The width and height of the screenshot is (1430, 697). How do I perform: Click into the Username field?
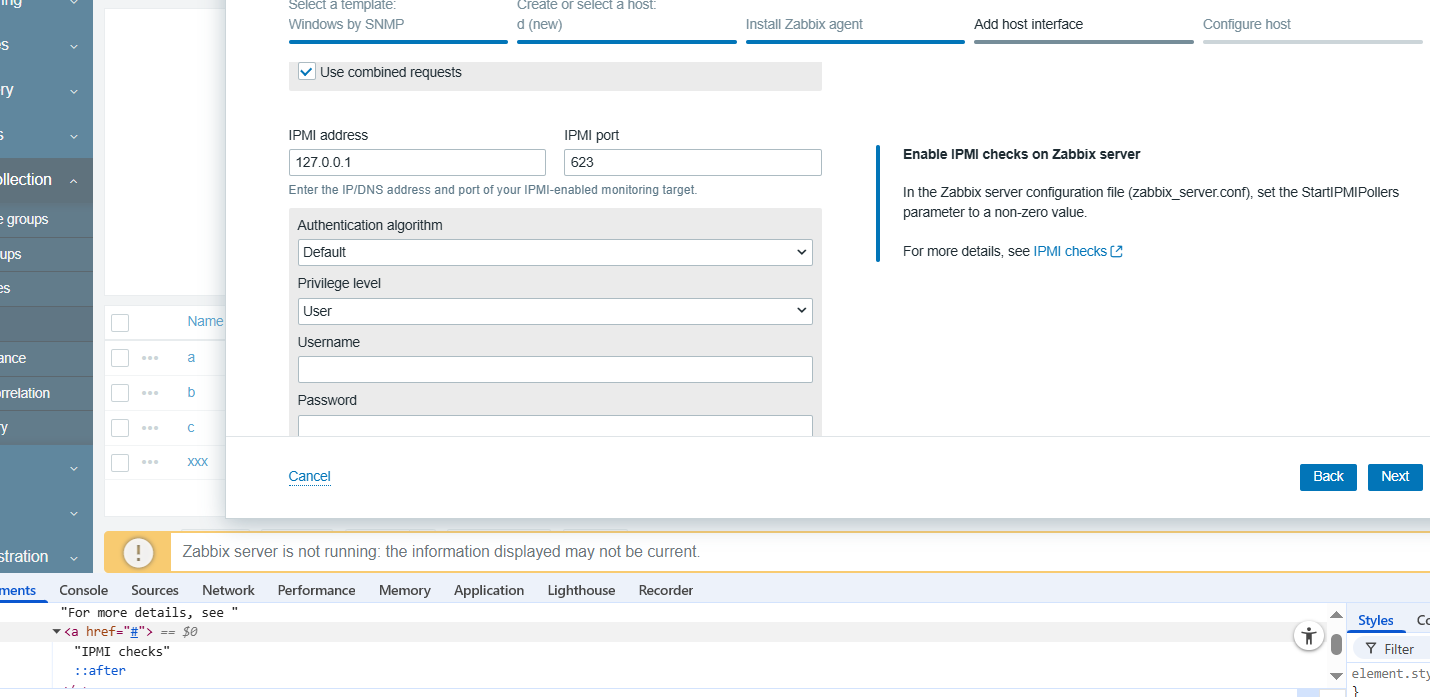point(555,369)
